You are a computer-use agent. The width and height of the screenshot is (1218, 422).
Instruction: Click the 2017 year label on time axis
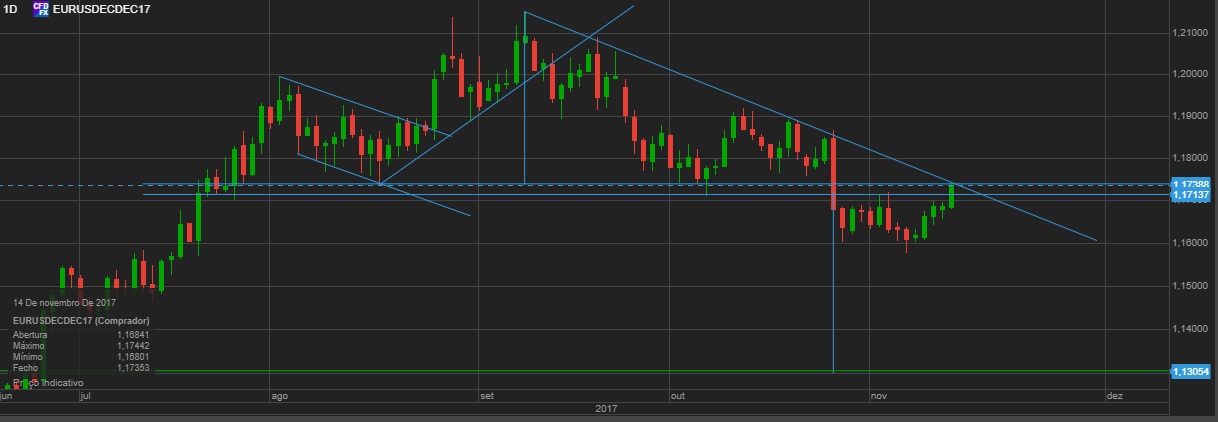click(x=606, y=409)
